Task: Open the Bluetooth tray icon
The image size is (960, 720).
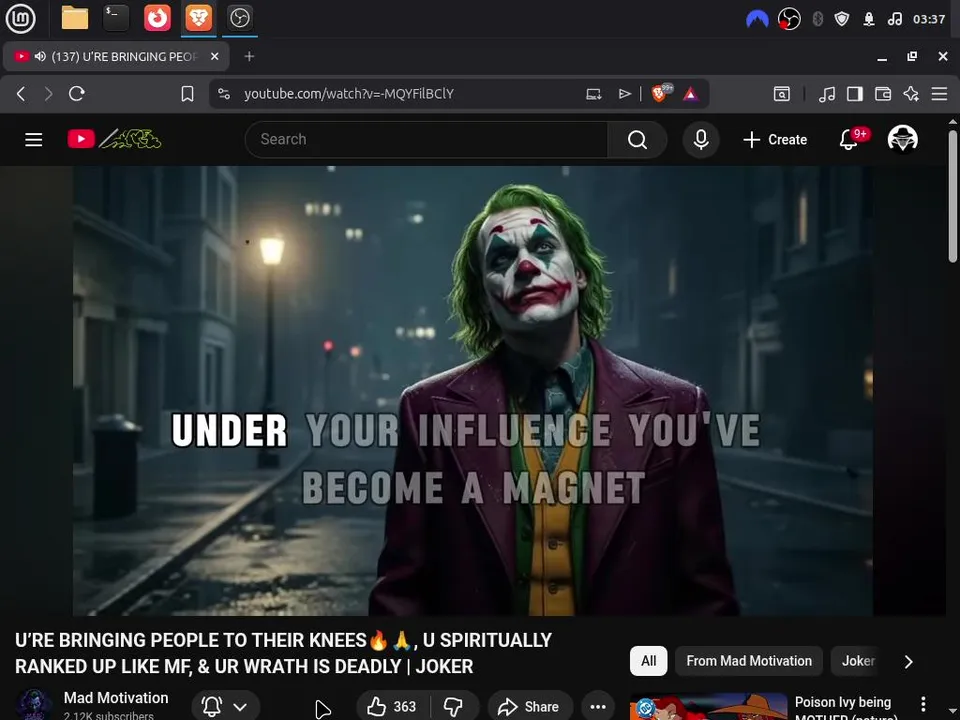Action: 817,19
